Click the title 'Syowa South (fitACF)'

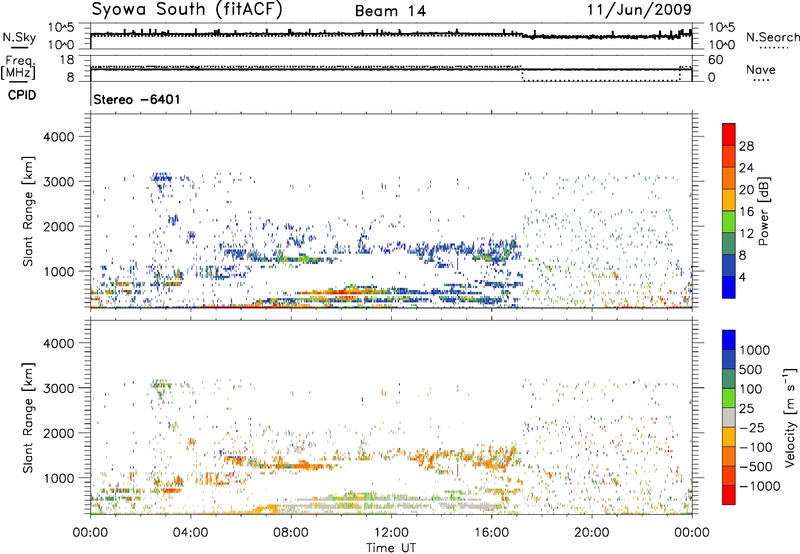187,10
